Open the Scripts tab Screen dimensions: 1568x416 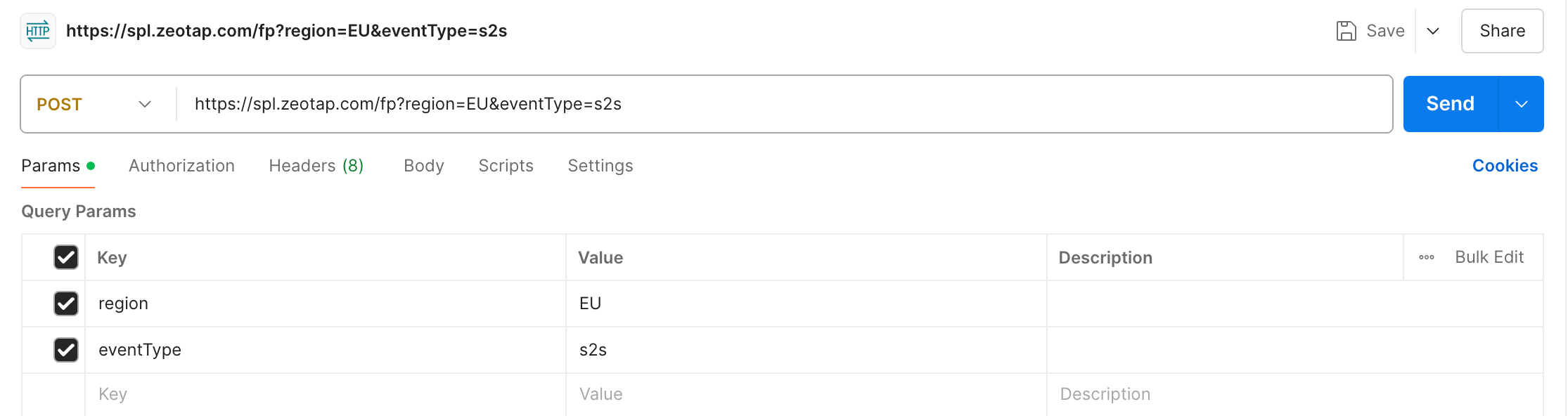click(x=506, y=166)
